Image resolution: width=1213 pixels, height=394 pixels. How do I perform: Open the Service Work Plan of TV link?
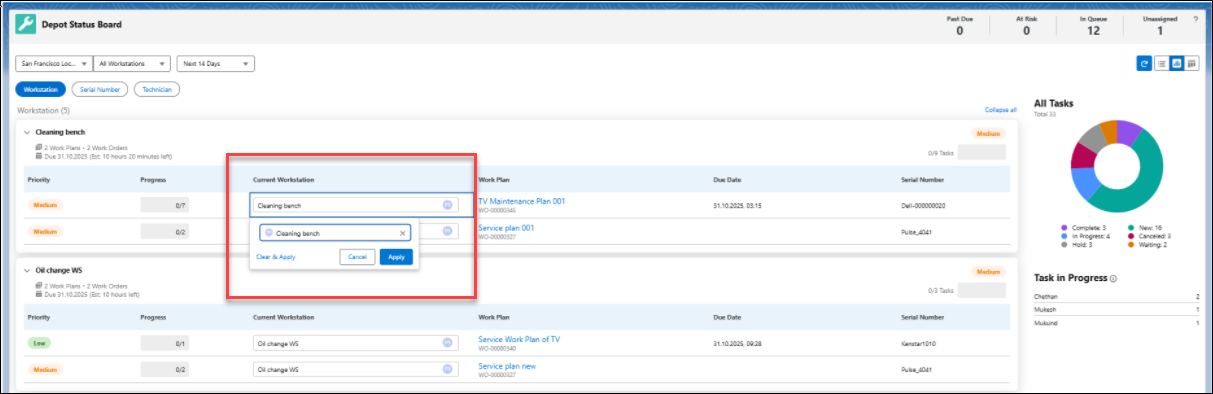tap(519, 339)
